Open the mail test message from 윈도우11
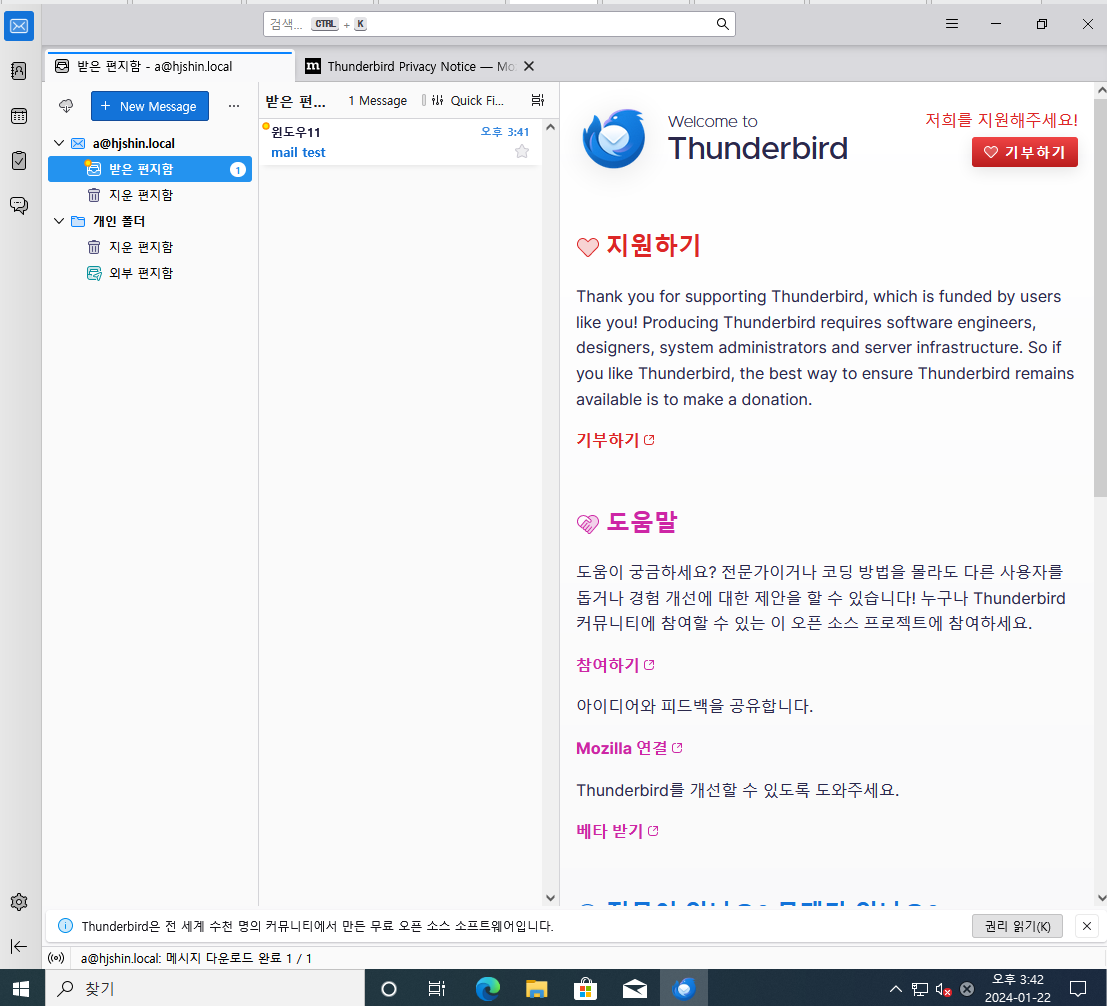1107x1006 pixels. [400, 142]
